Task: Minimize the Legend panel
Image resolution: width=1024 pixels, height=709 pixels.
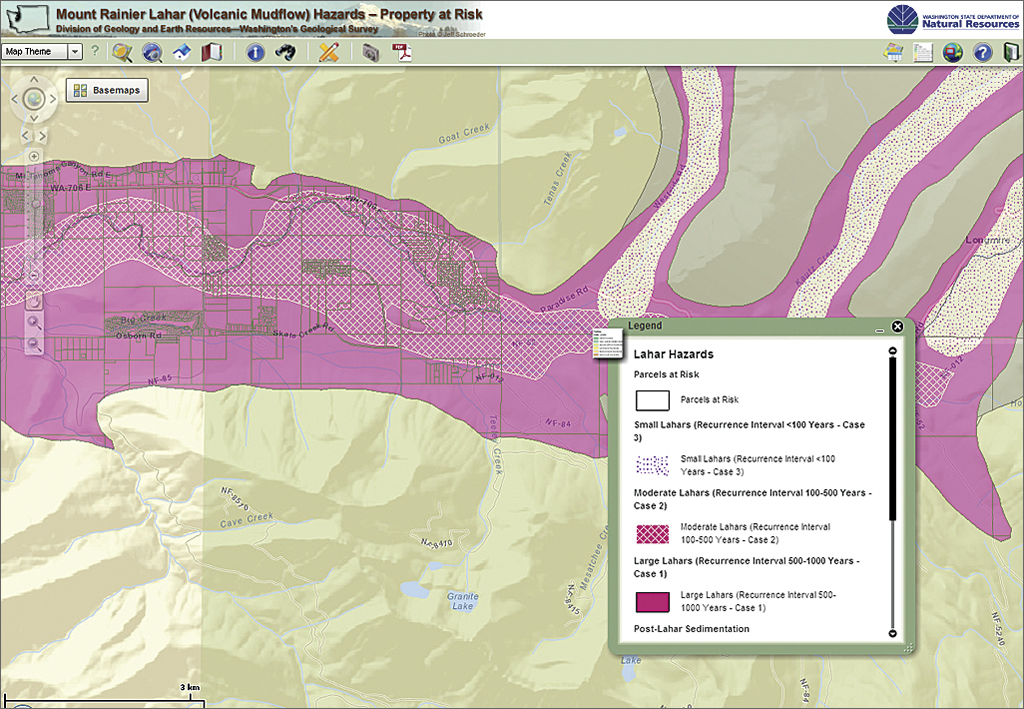Action: 879,329
